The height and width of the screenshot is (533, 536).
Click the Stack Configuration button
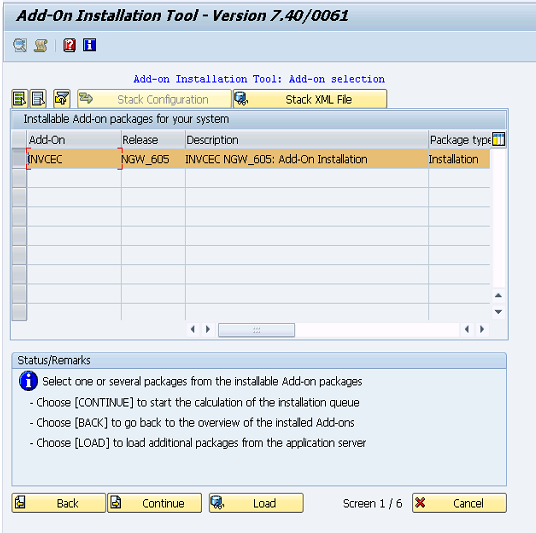154,99
